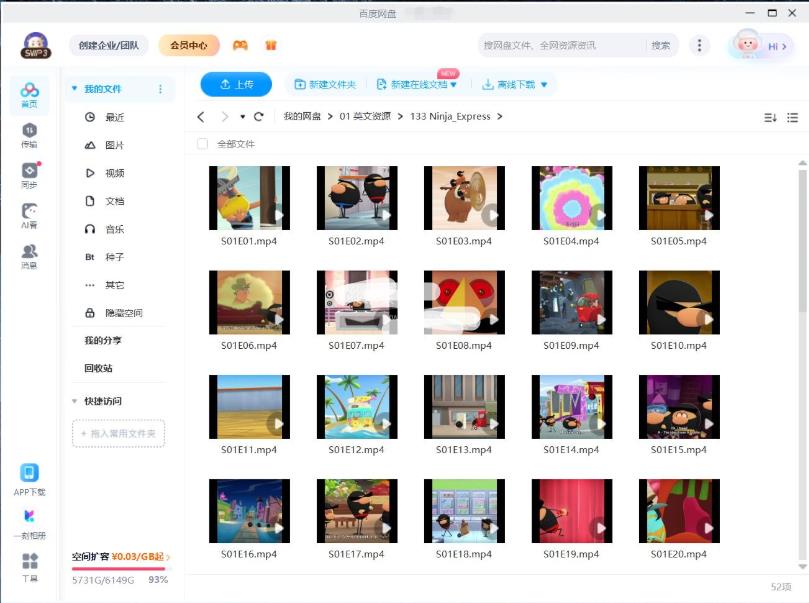The width and height of the screenshot is (809, 603).
Task: Navigate to 01 英文资源 breadcrumb
Action: pyautogui.click(x=365, y=117)
